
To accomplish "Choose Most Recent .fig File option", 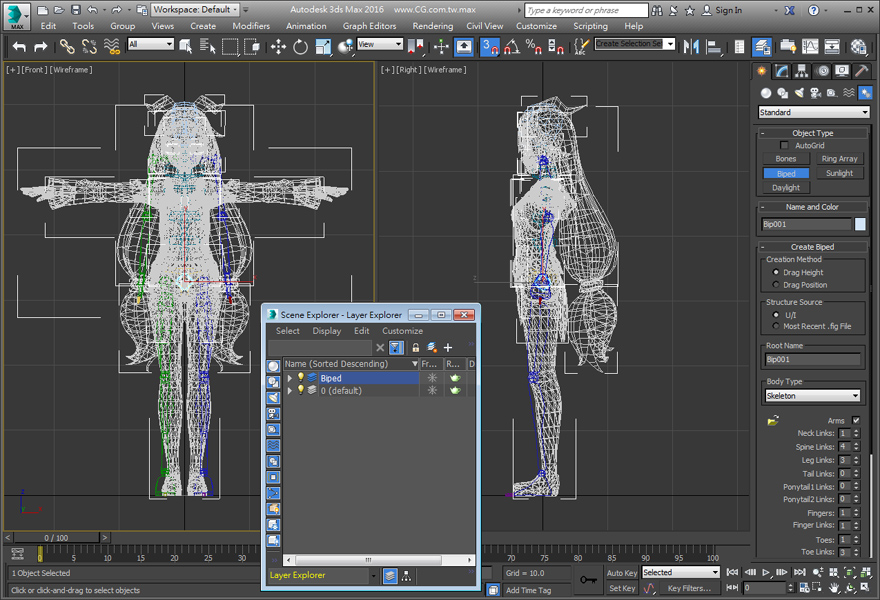I will click(776, 326).
